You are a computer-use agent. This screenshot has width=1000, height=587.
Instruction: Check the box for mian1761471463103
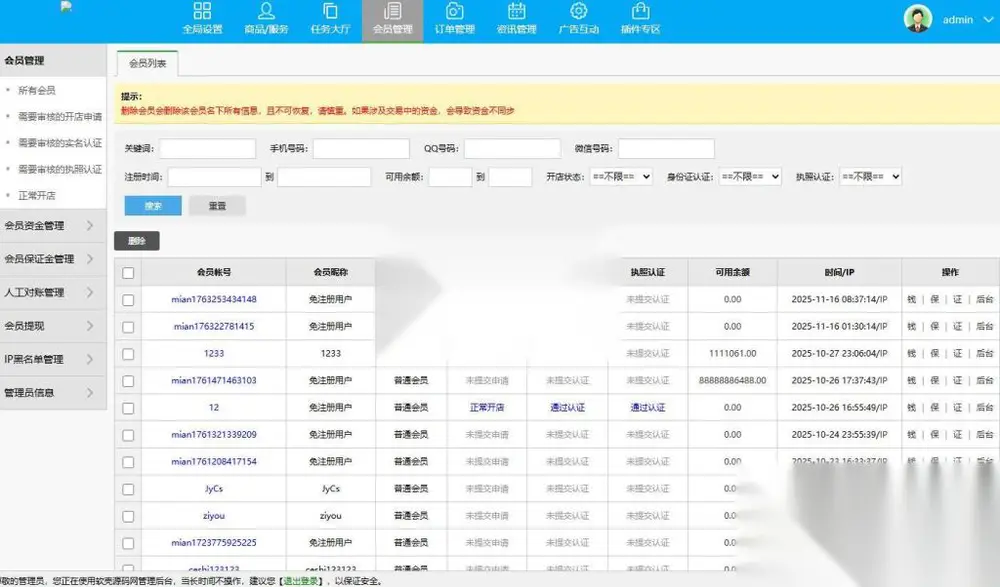[x=128, y=381]
